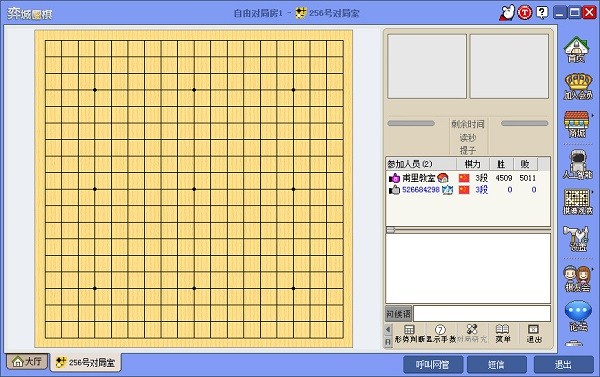The image size is (600, 377).
Task: Sort by the 胜 wins column header
Action: (502, 164)
